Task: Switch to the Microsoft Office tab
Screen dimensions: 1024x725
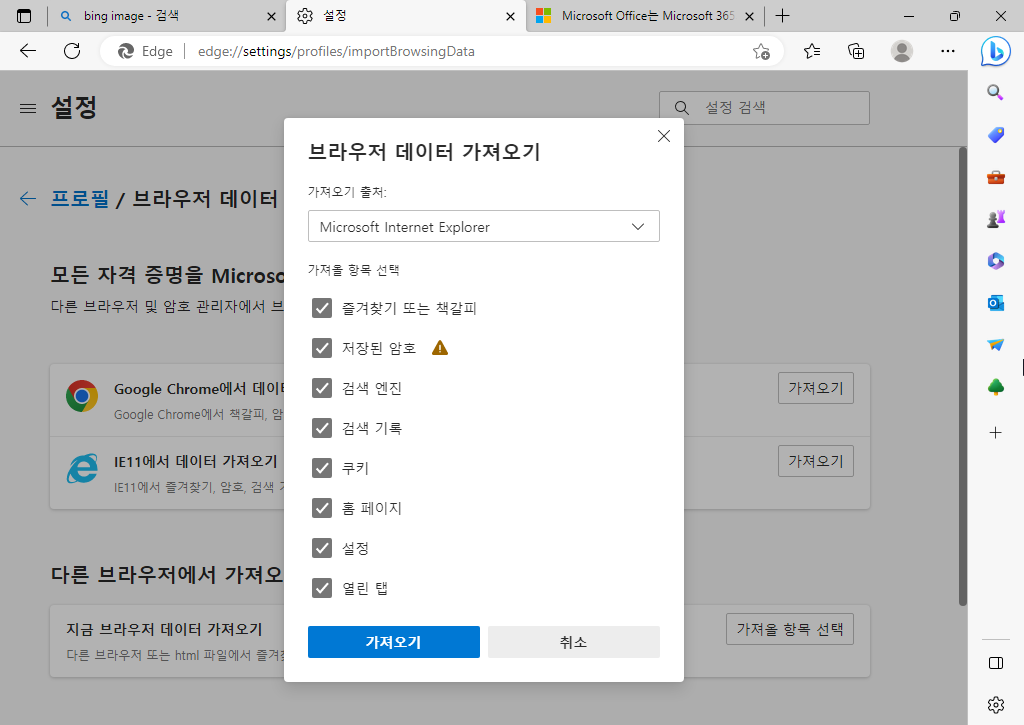Action: 645,16
